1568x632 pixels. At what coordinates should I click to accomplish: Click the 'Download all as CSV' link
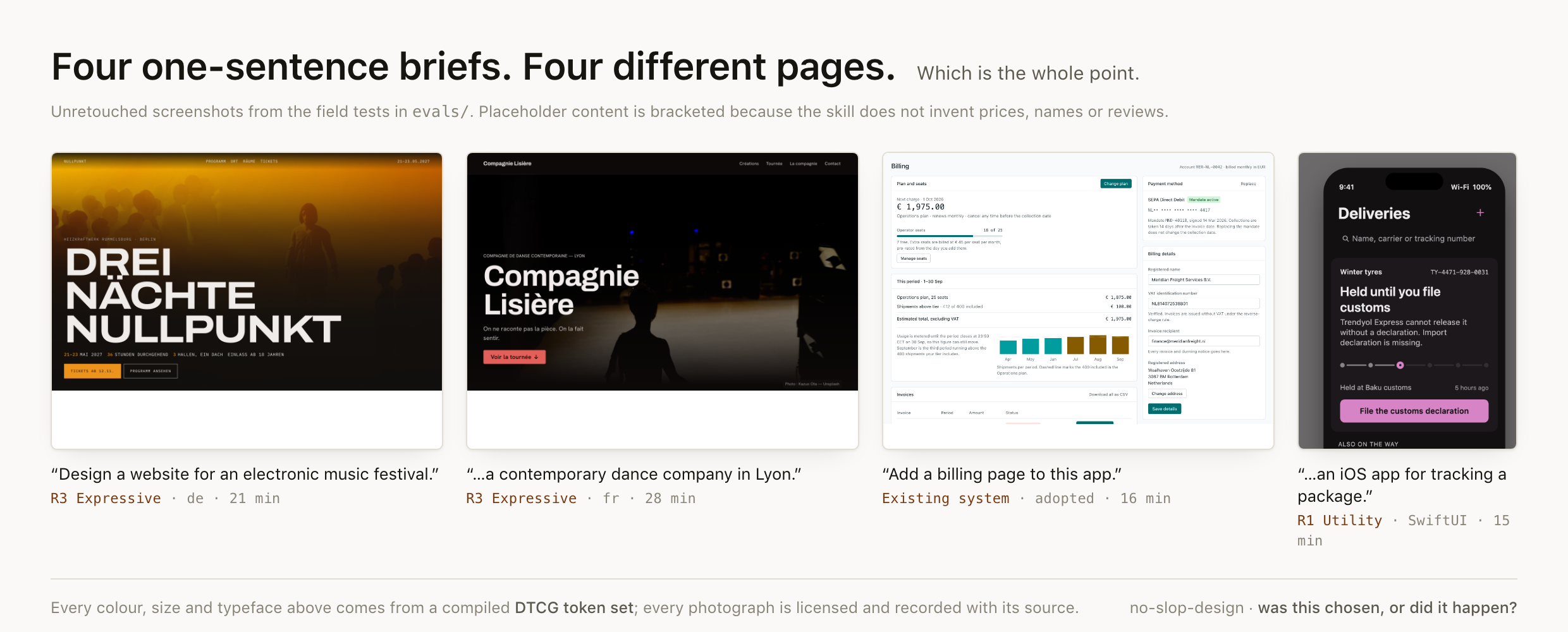tap(1108, 394)
